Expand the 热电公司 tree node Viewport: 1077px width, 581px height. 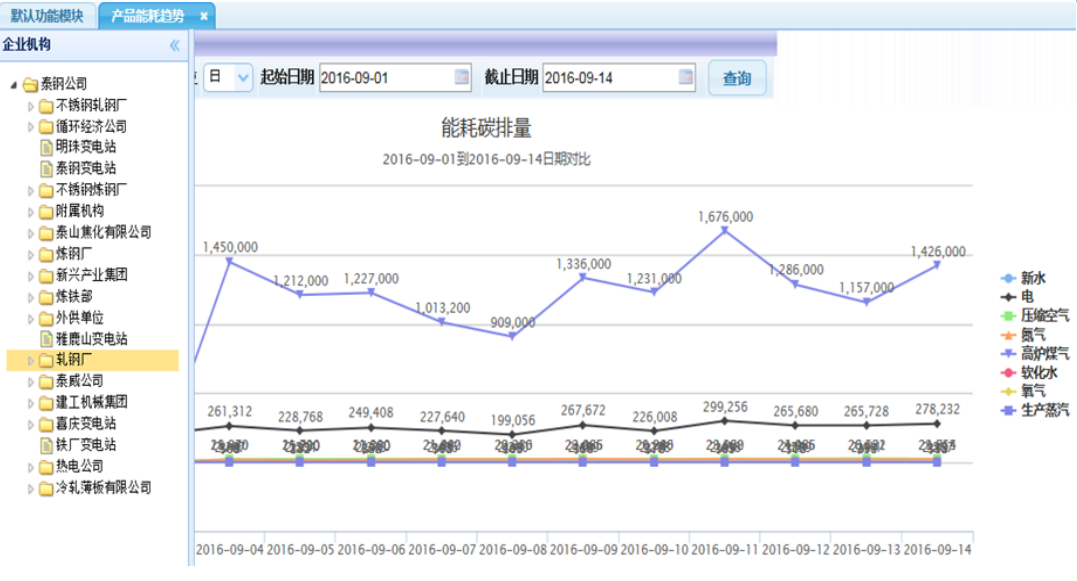pos(31,467)
